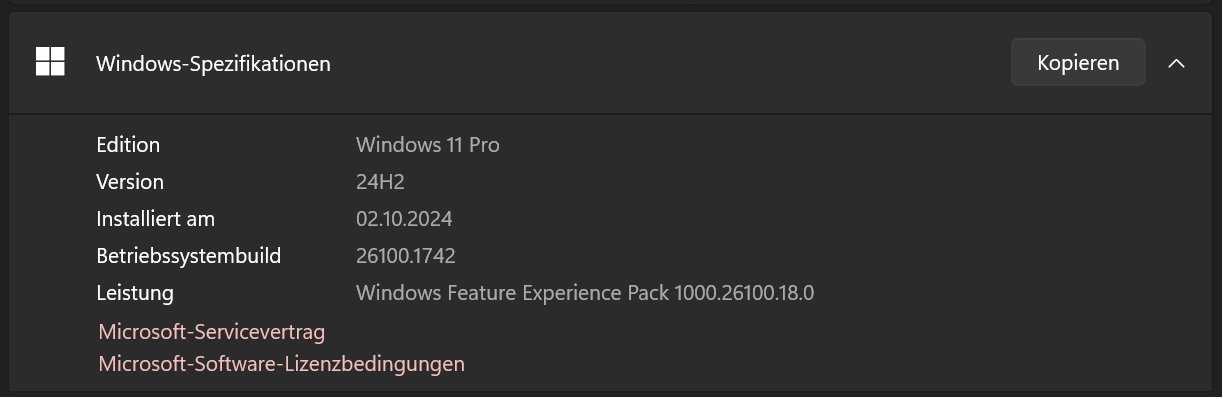The image size is (1222, 397).
Task: Click the 1000.26100.18.0 pack version number
Action: coord(746,293)
